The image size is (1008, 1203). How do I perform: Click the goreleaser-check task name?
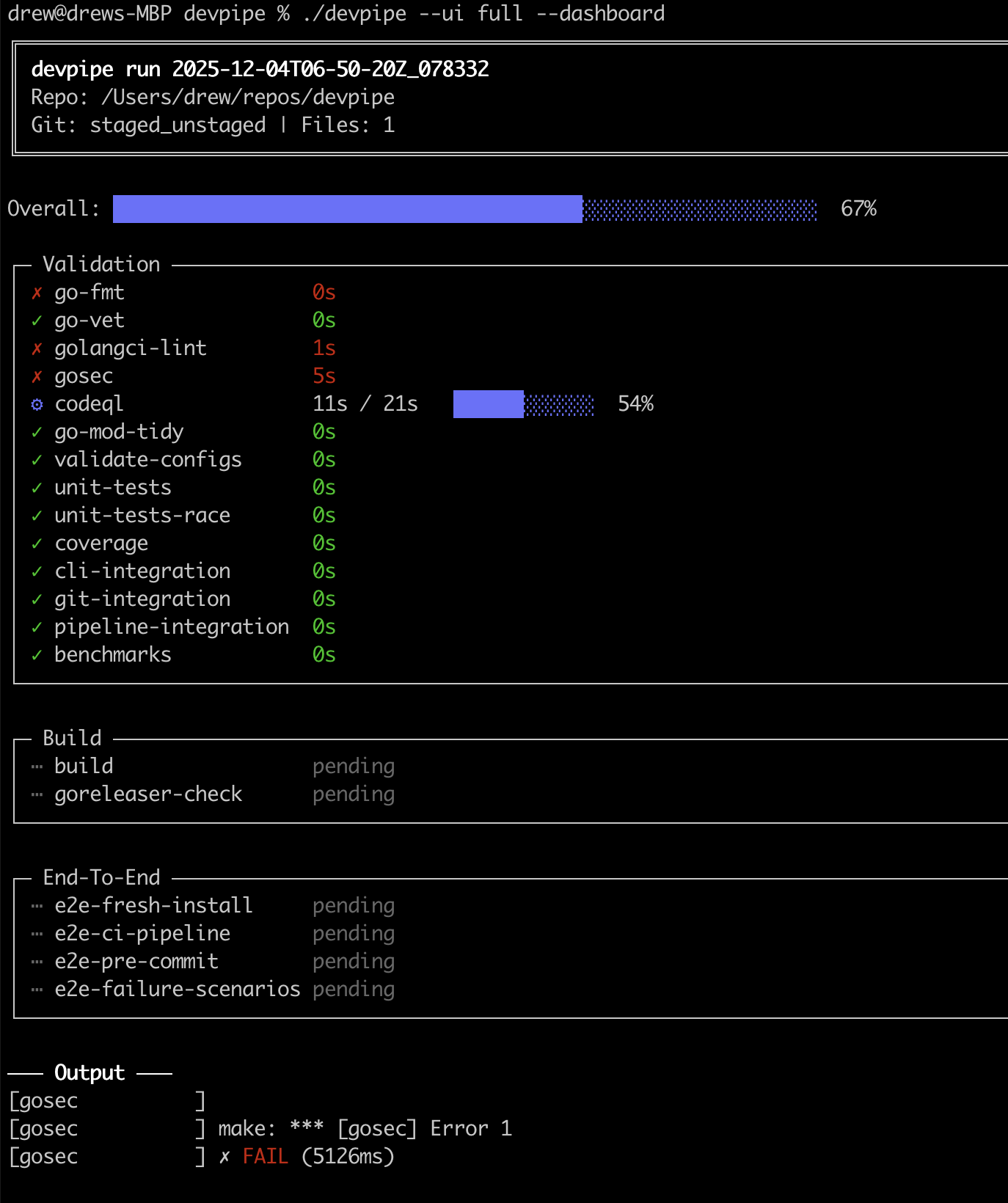click(x=148, y=794)
